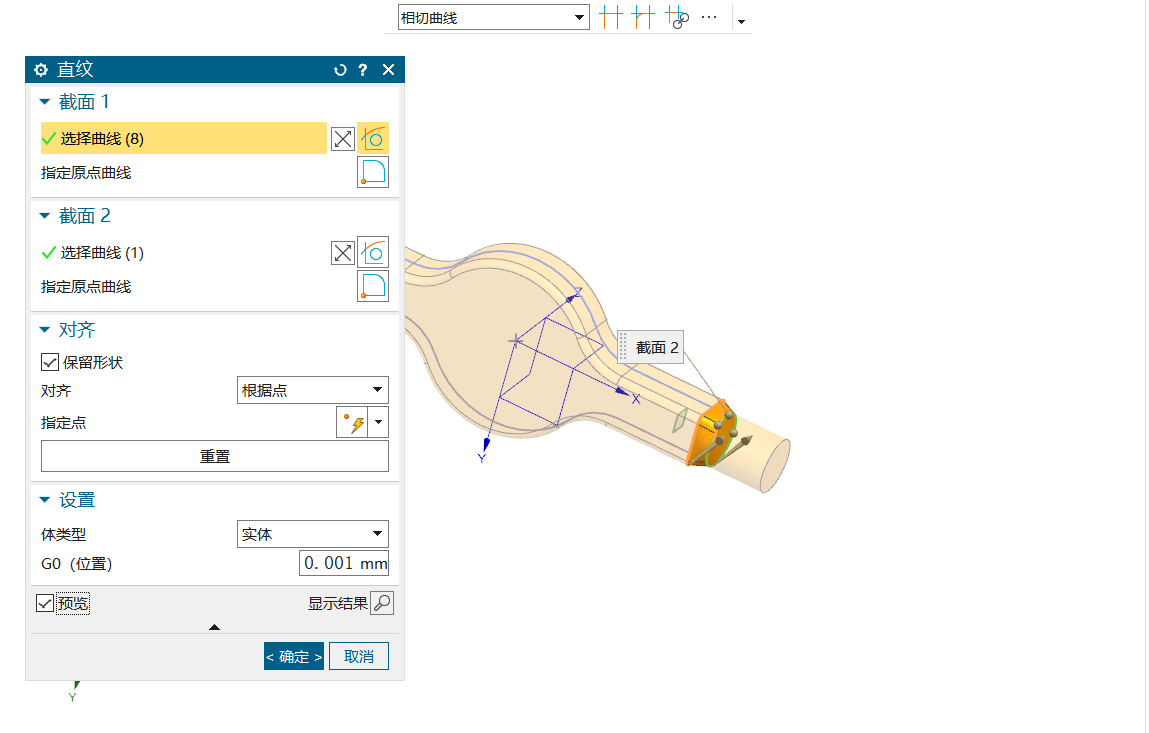Specify origin curve for 截面 2

point(373,287)
